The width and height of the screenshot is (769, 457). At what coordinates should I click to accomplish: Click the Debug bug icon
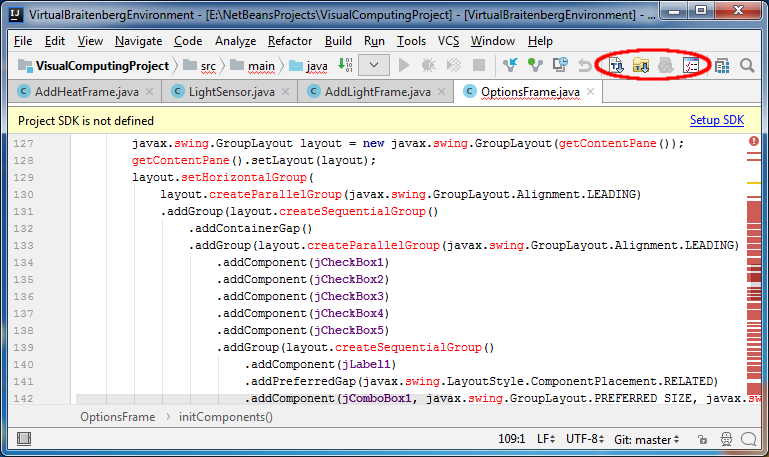pos(429,65)
